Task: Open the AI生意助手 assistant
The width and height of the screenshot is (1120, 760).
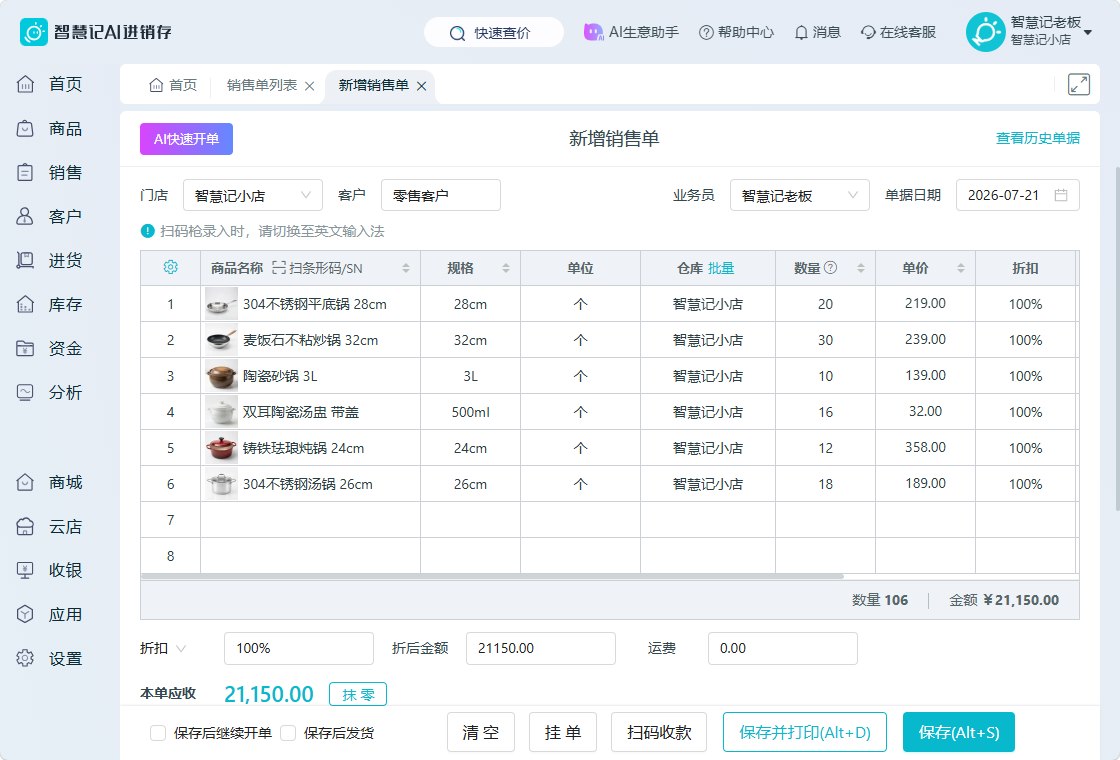Action: pos(631,32)
